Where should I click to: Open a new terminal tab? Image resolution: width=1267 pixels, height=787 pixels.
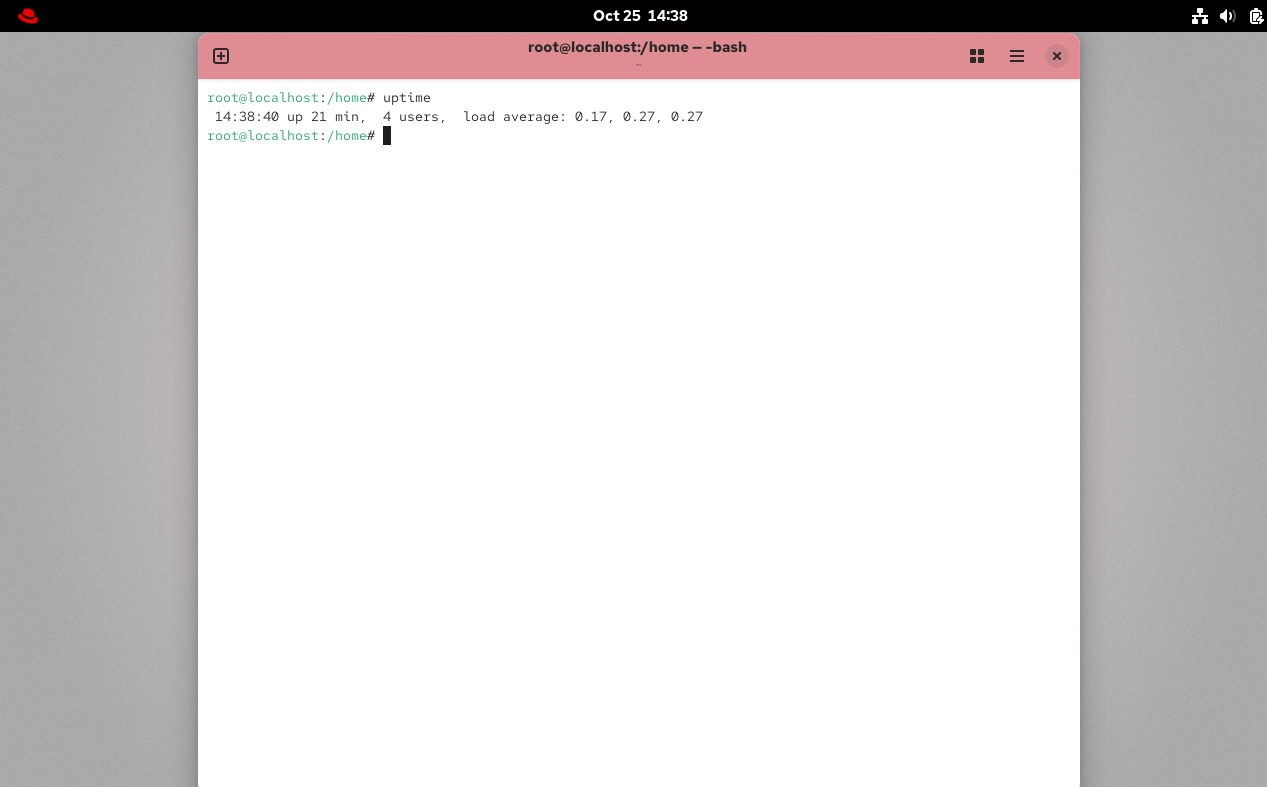point(220,56)
